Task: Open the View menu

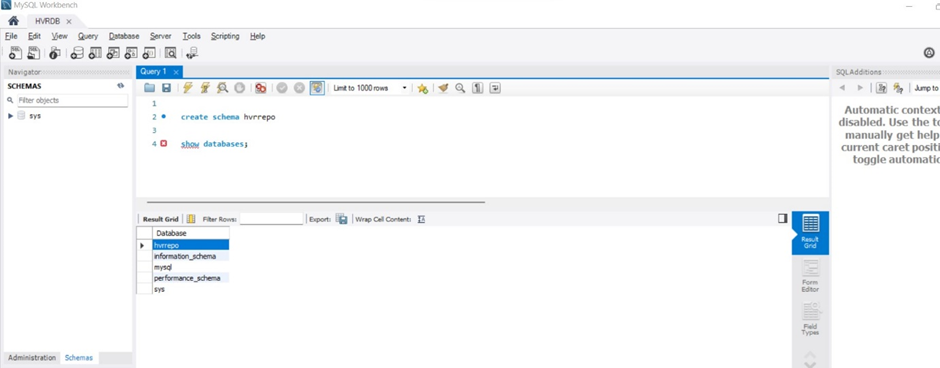Action: (59, 36)
